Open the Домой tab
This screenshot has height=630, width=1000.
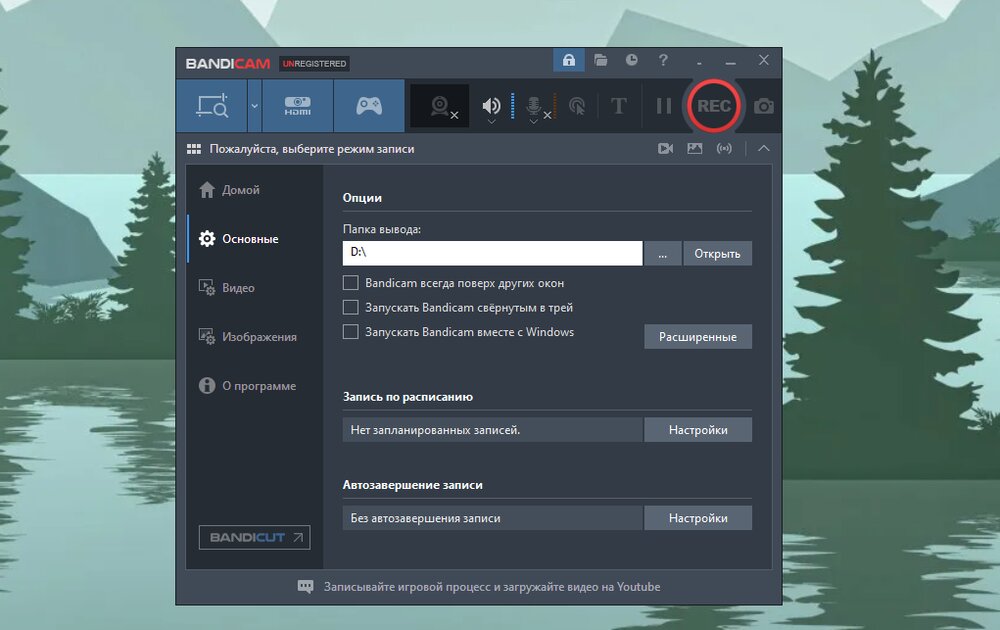[x=254, y=190]
